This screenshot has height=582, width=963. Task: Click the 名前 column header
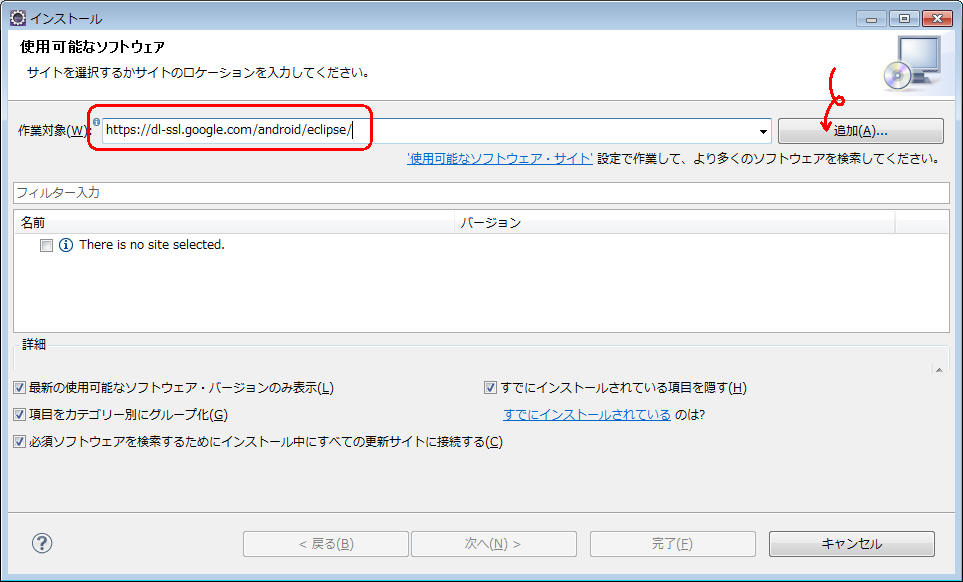(234, 222)
